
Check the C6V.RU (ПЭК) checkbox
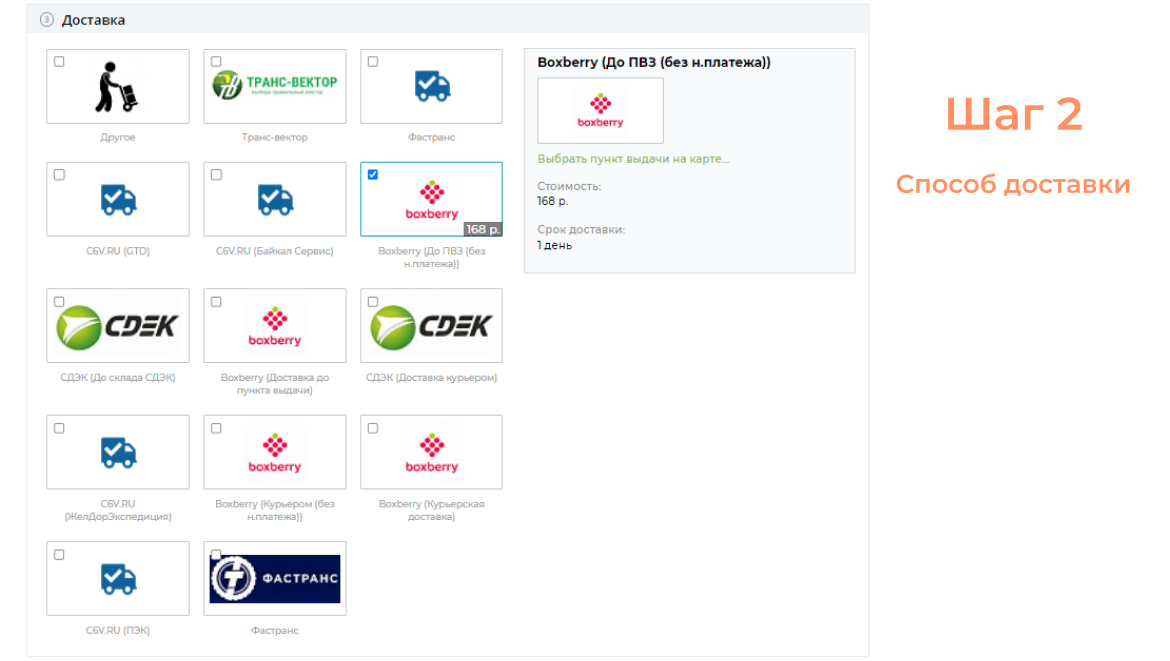coord(59,554)
